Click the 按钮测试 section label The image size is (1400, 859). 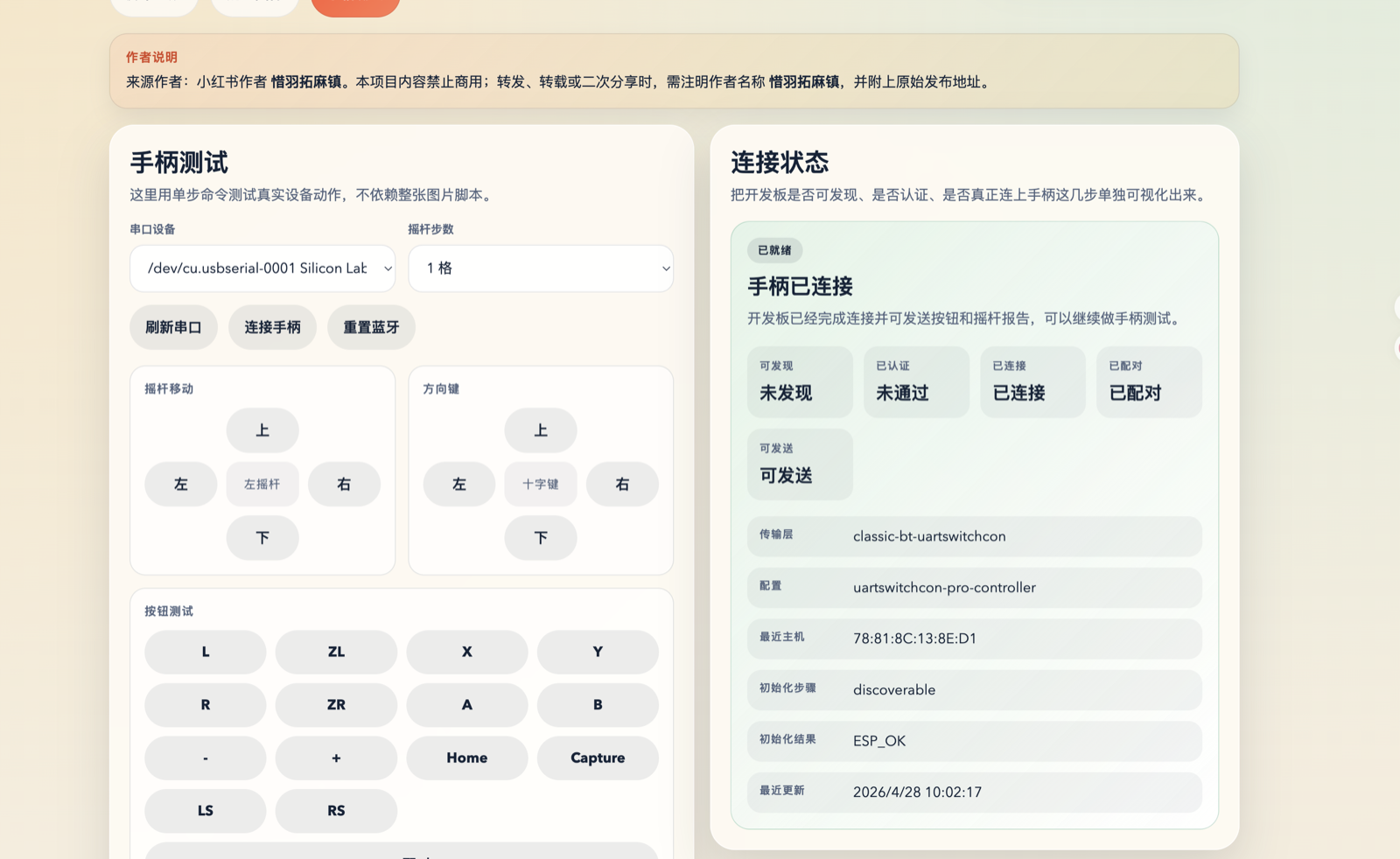click(x=169, y=611)
